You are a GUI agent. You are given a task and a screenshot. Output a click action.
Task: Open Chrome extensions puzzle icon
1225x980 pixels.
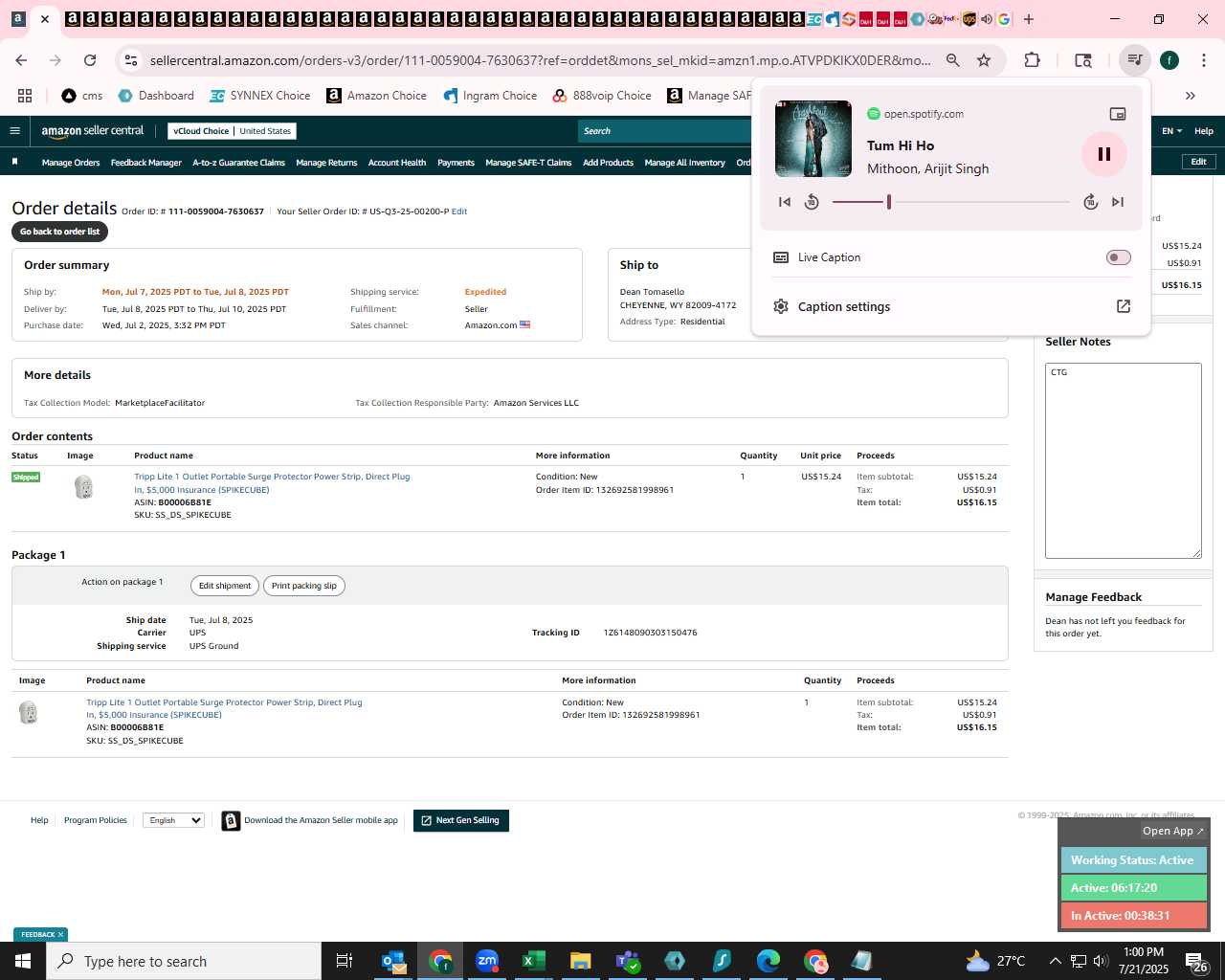point(1032,60)
